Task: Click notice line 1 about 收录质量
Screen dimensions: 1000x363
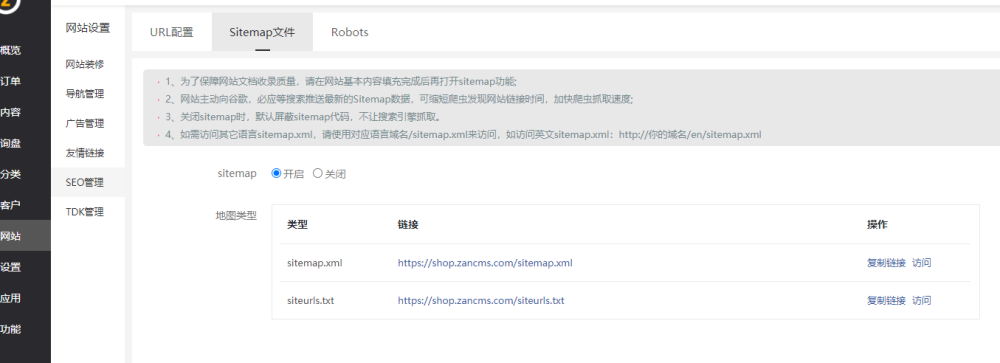Action: point(341,82)
